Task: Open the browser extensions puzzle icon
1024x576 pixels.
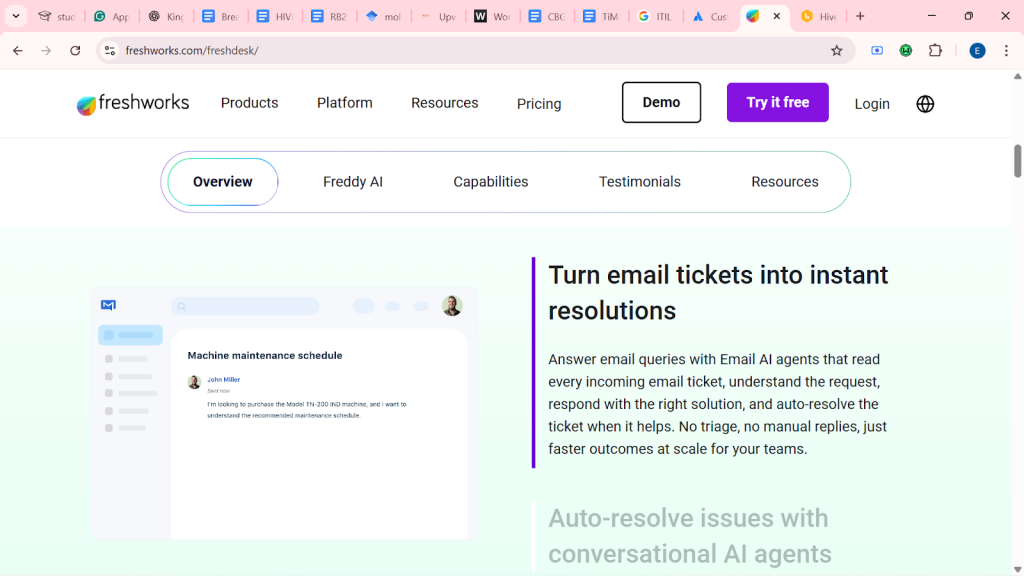Action: point(936,51)
